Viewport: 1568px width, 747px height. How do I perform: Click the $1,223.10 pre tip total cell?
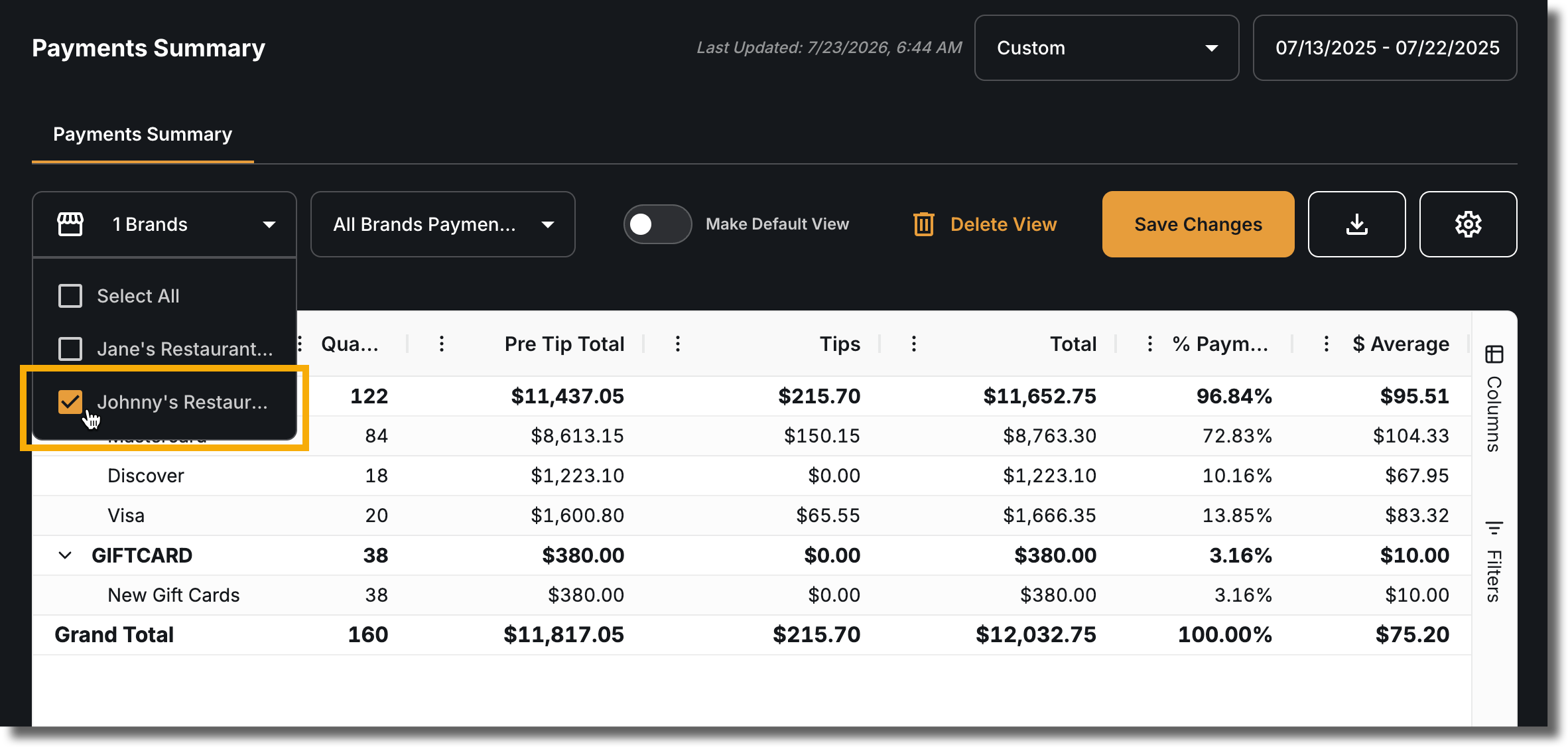[578, 476]
